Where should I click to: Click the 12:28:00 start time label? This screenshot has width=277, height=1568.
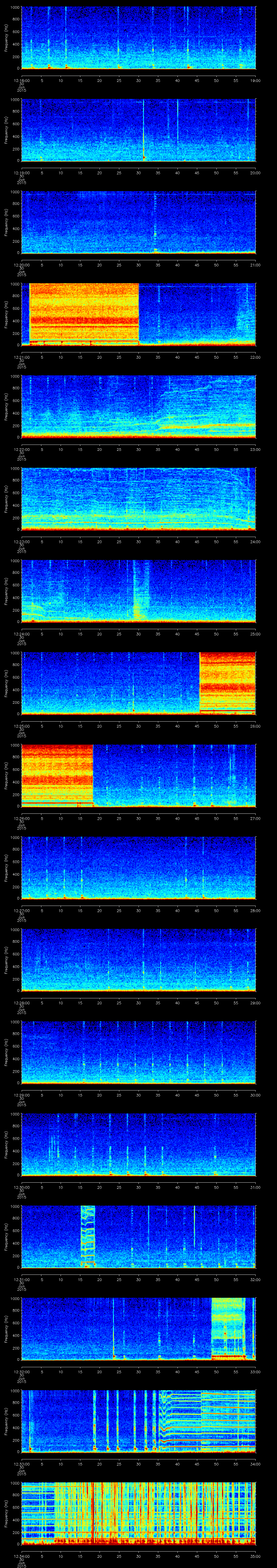[x=21, y=1003]
